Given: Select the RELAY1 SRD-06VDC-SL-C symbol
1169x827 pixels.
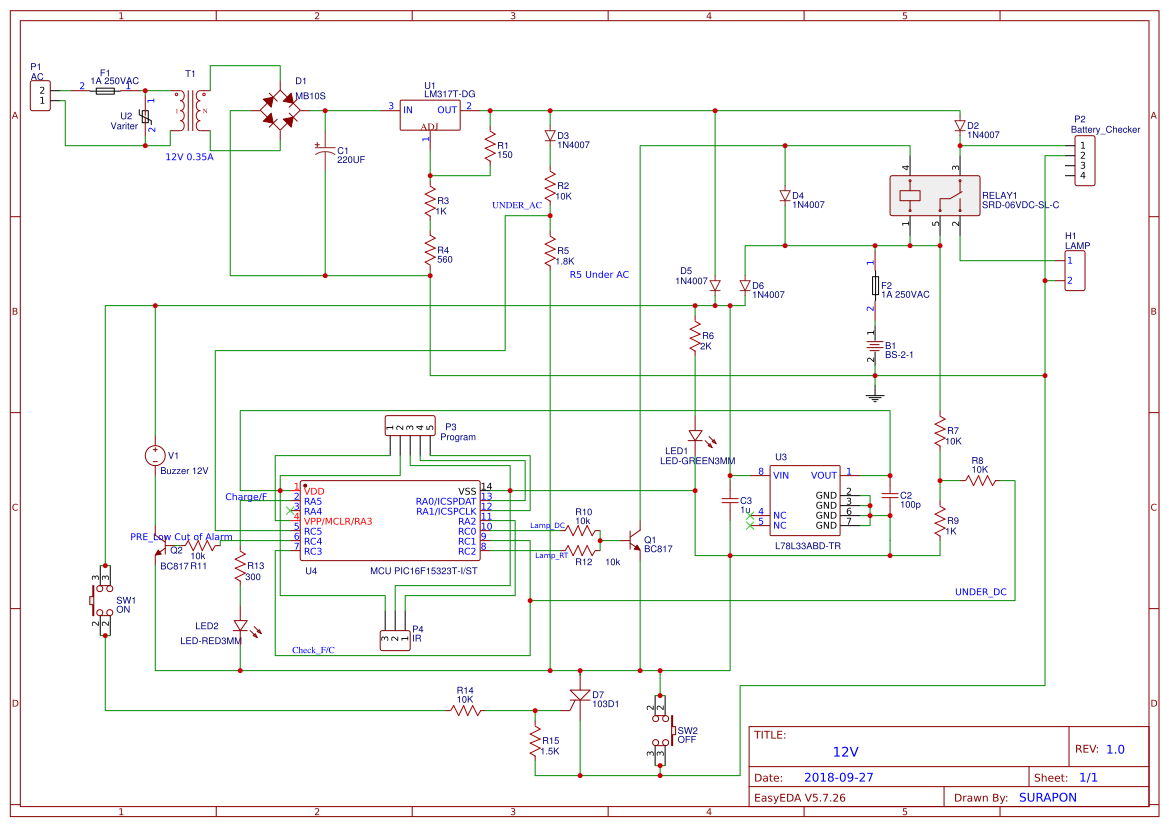Looking at the screenshot, I should click(933, 195).
